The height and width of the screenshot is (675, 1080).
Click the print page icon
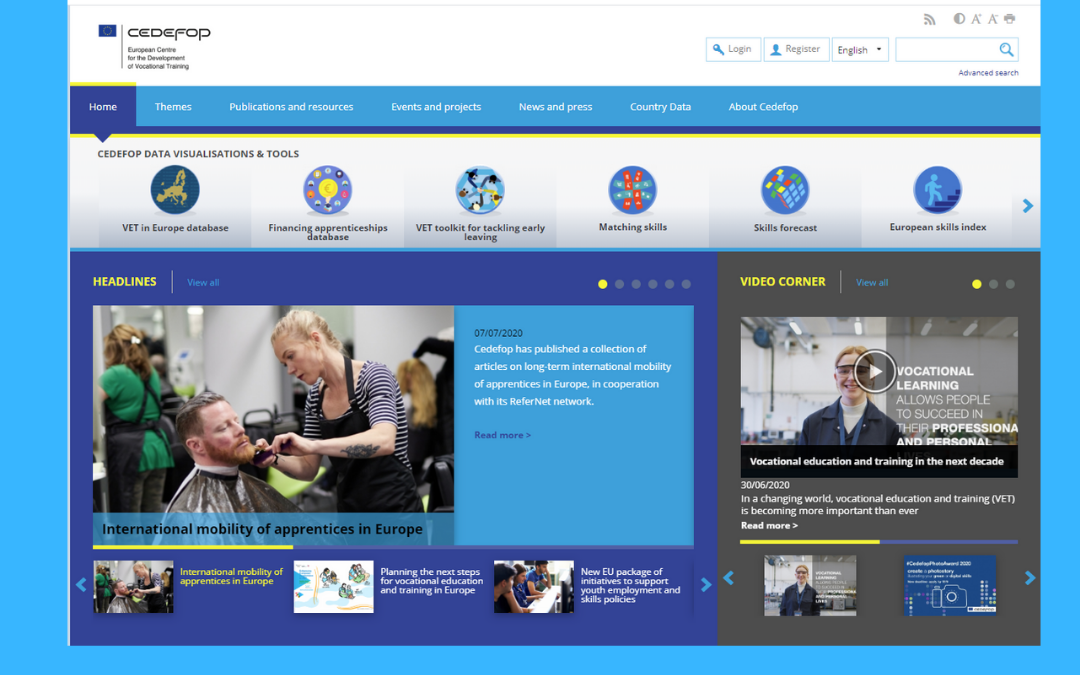[1009, 19]
